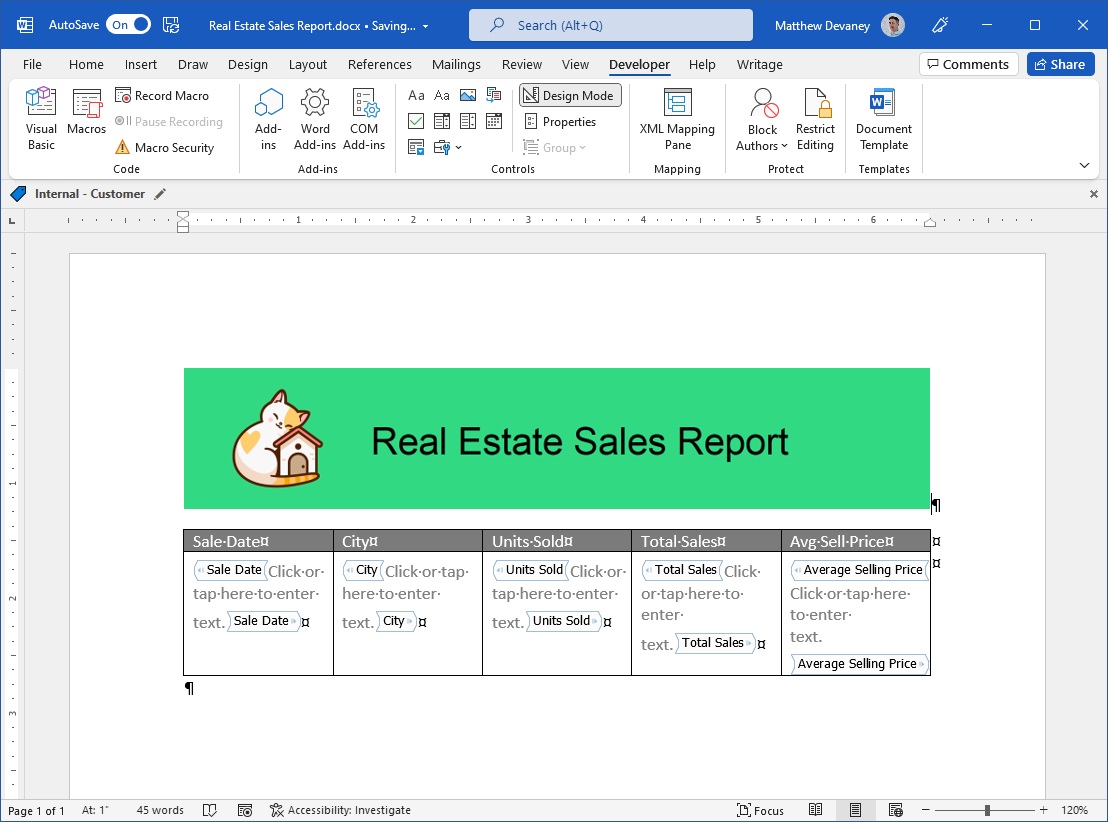Insert a Rich Text content control
Screen dimensions: 1108x822
pos(416,95)
